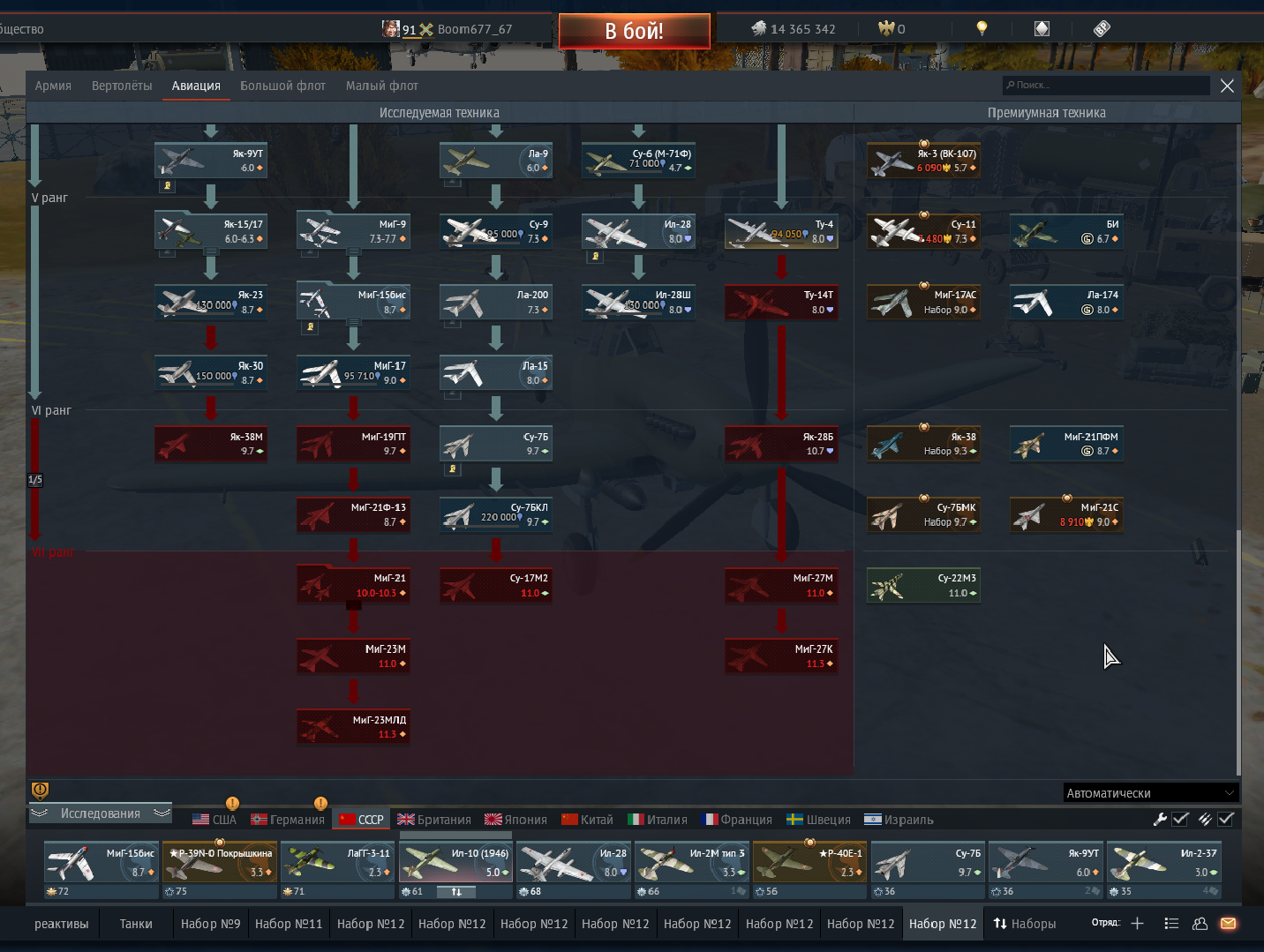Click the ammo belts icon in slotbar
Viewport: 1264px width, 952px height.
1205,820
